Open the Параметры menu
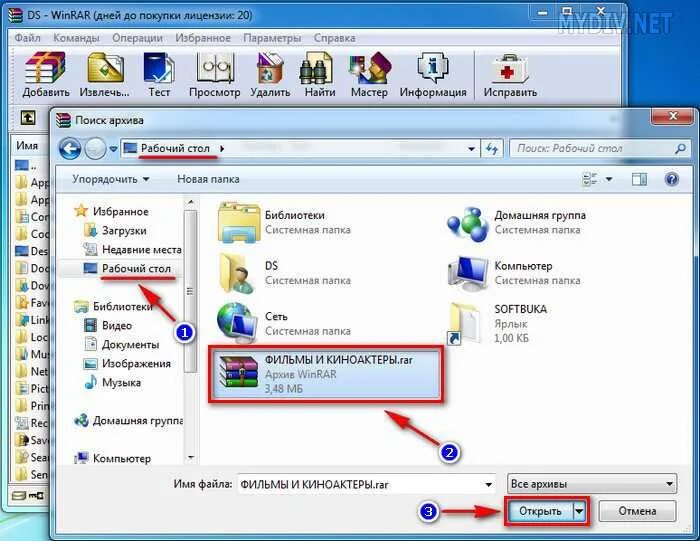This screenshot has width=700, height=541. pyautogui.click(x=272, y=38)
